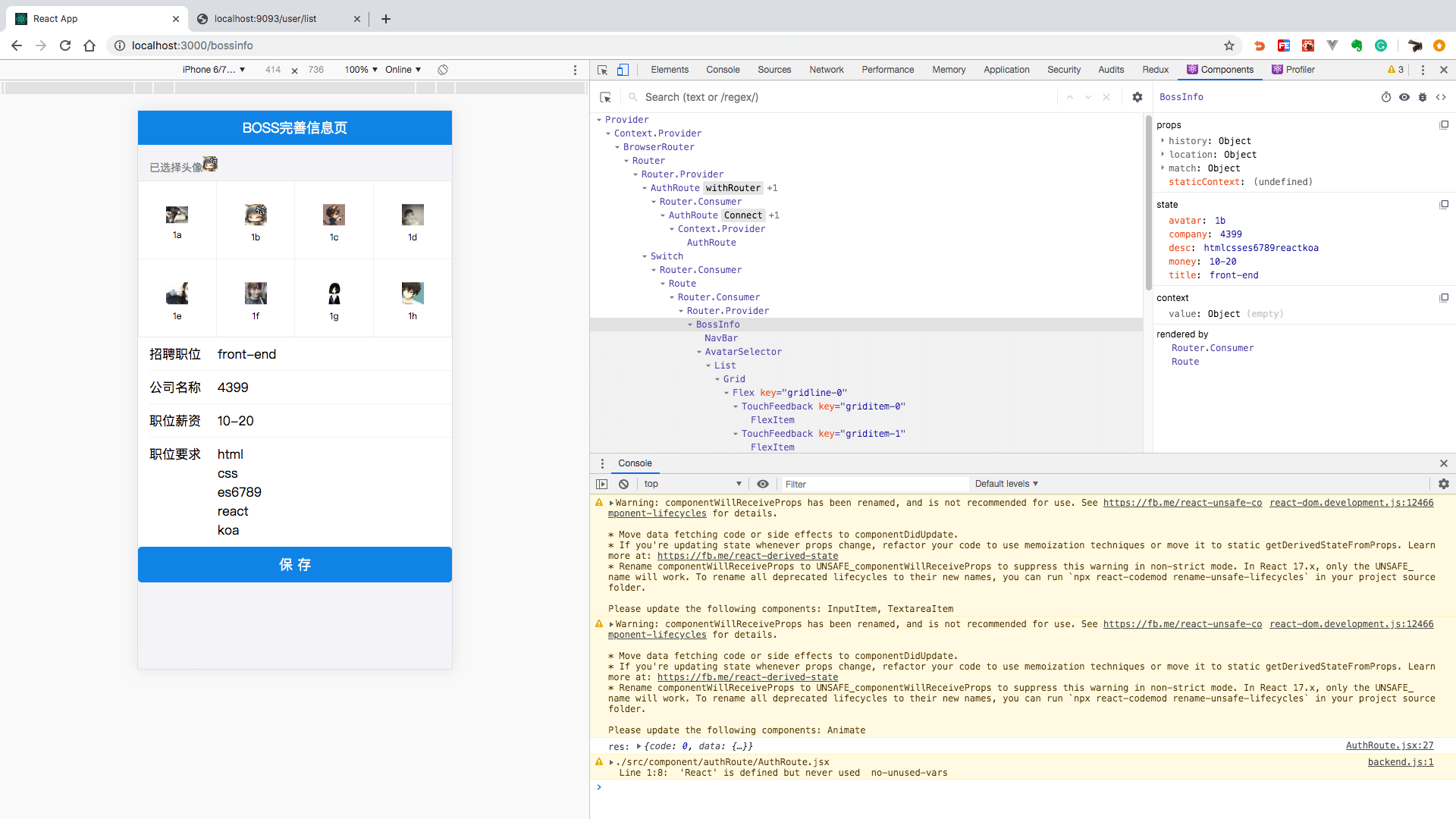The width and height of the screenshot is (1456, 819).
Task: Collapse AvatarSelector tree node
Action: (699, 352)
